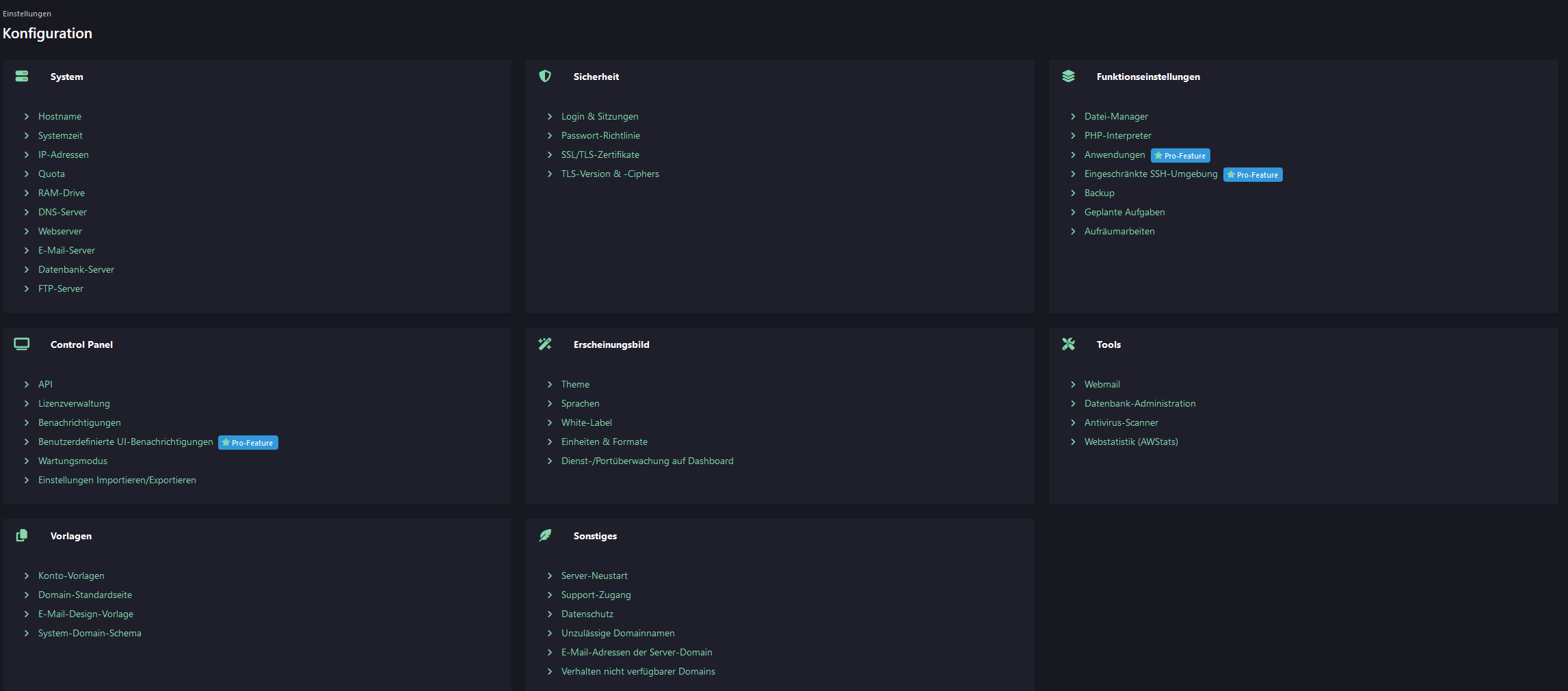1568x691 pixels.
Task: Click the Tools wrench icon
Action: [1068, 344]
